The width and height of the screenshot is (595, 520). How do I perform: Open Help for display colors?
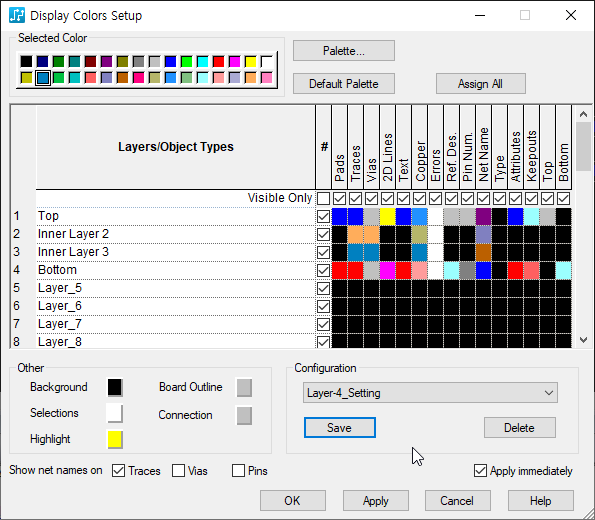point(540,501)
